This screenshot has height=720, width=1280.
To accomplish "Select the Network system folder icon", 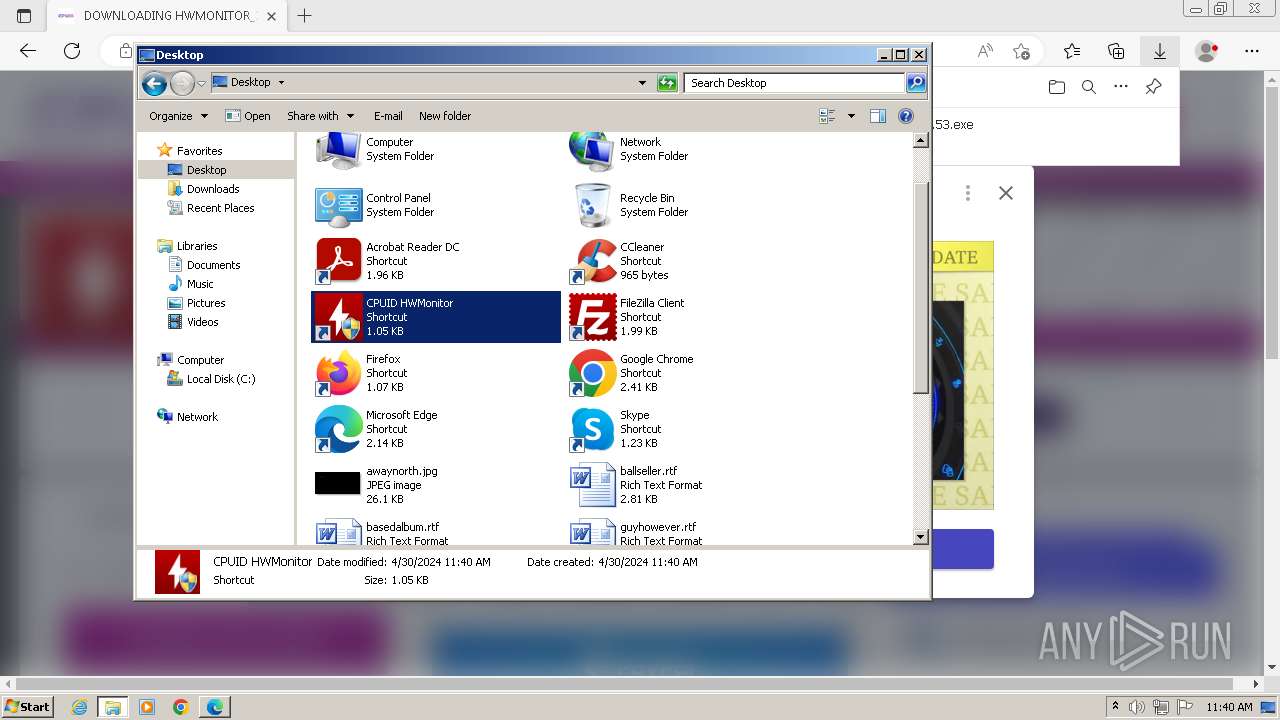I will (592, 150).
